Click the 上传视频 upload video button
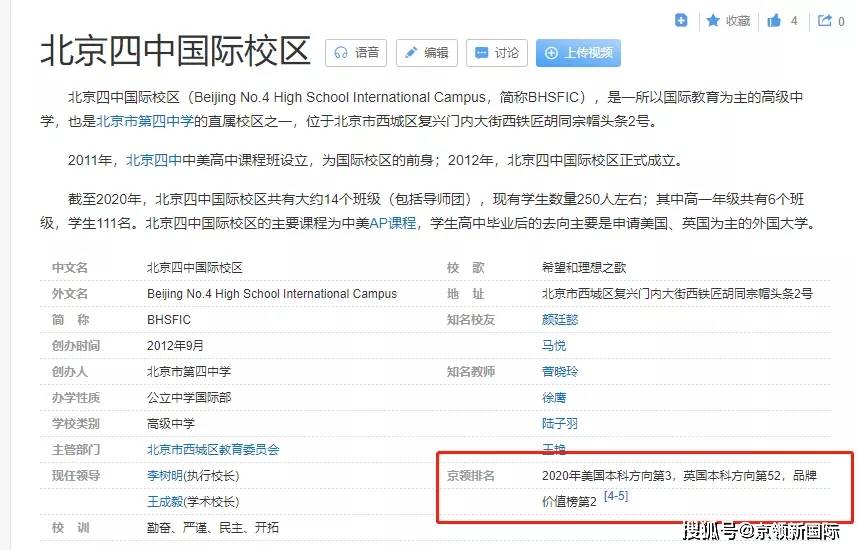This screenshot has width=858, height=550. pyautogui.click(x=578, y=53)
